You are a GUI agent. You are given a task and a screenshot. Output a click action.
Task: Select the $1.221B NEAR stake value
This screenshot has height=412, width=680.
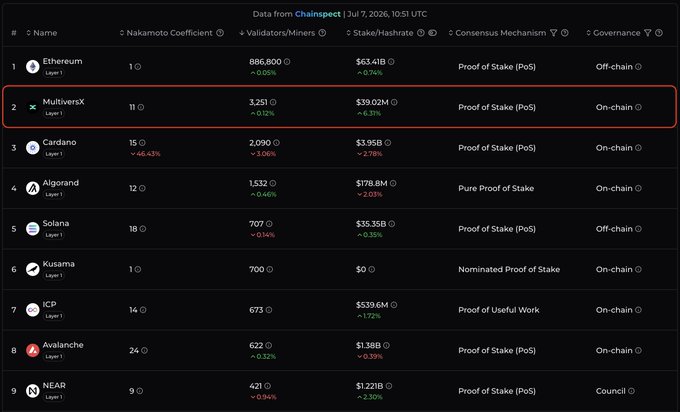click(x=370, y=386)
